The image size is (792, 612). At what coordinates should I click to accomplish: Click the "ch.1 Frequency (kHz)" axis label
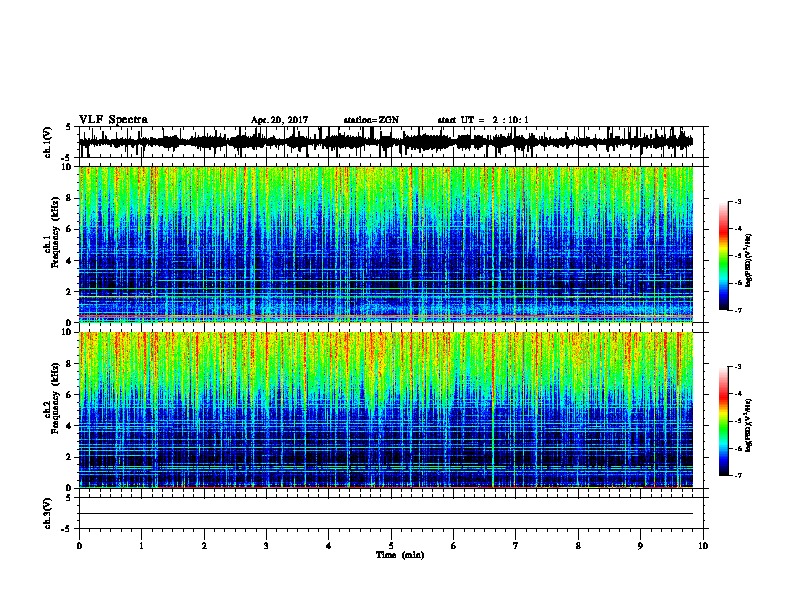(x=52, y=233)
